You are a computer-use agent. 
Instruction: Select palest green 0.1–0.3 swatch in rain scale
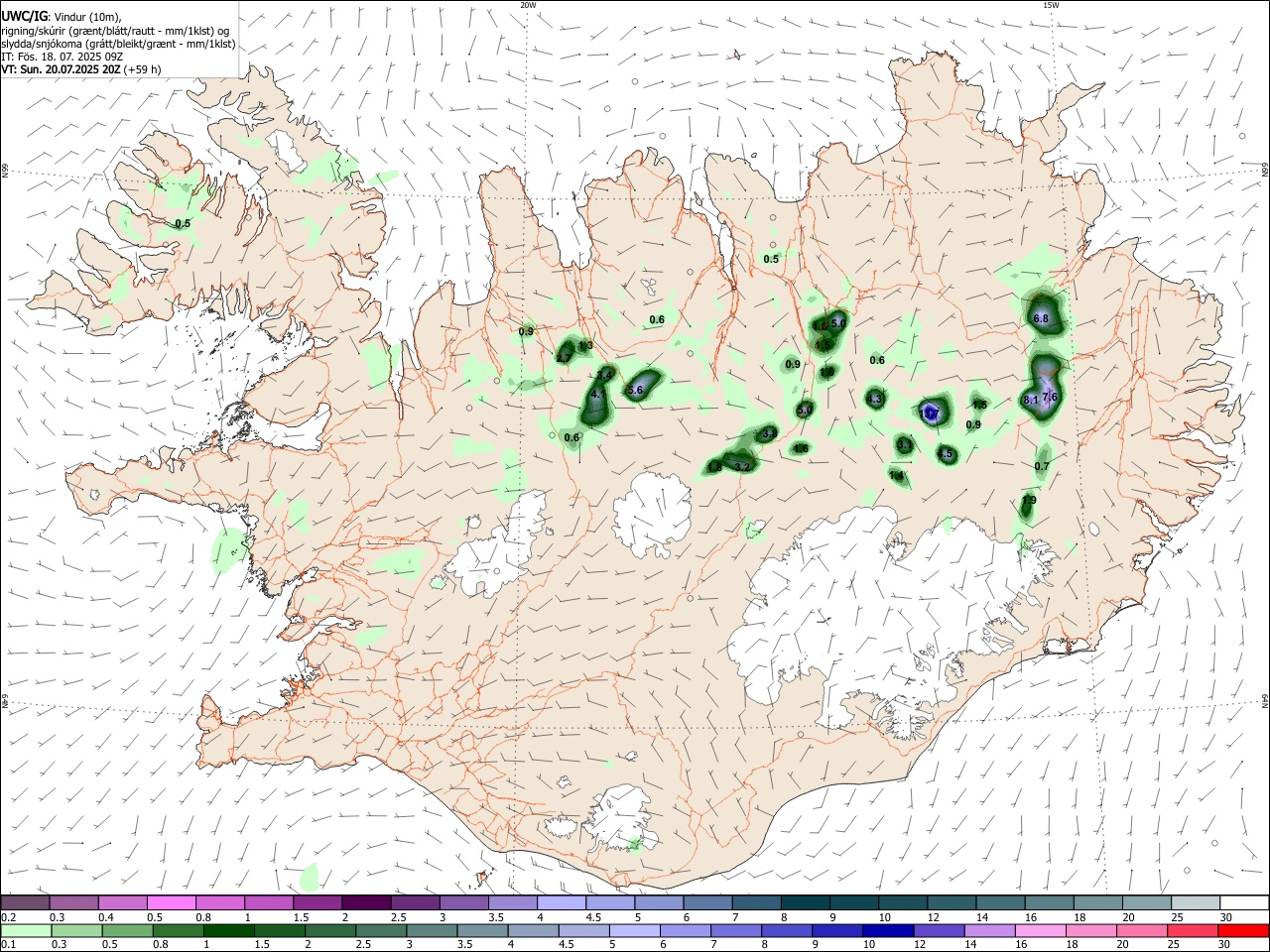pos(26,930)
